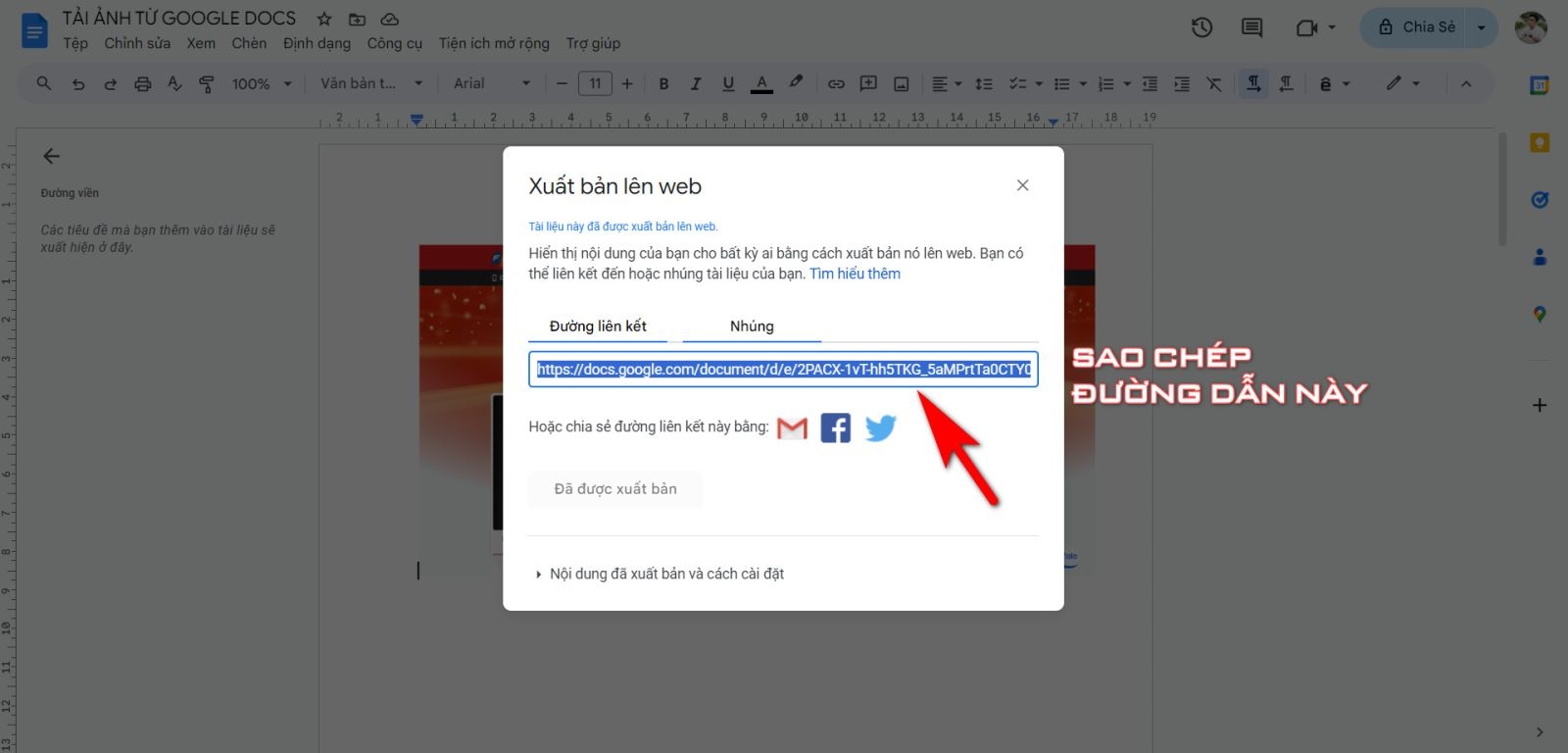Click the spell check icon
Image resolution: width=1568 pixels, height=753 pixels.
click(x=174, y=83)
